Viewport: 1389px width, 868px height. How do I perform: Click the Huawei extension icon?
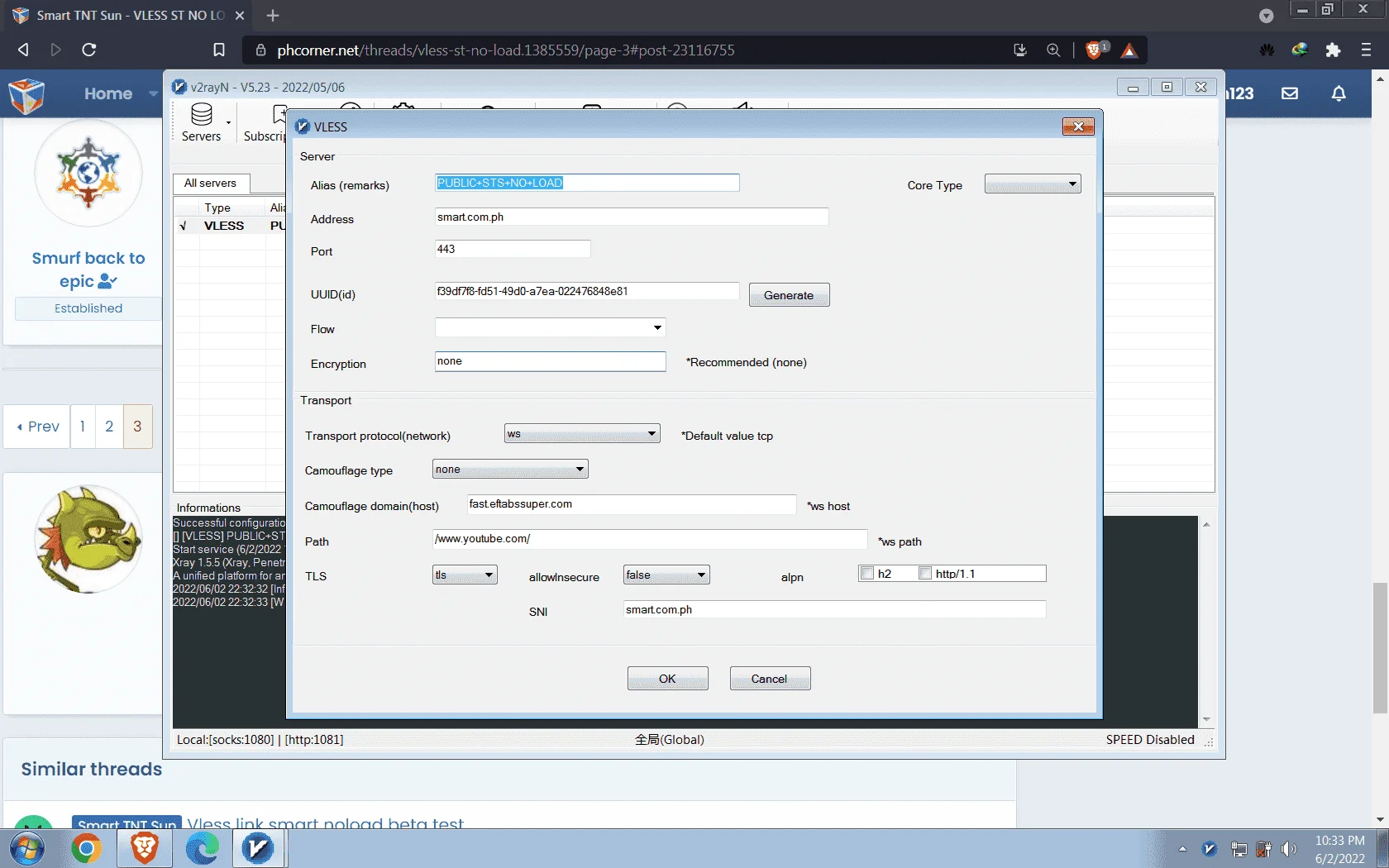tap(1267, 50)
